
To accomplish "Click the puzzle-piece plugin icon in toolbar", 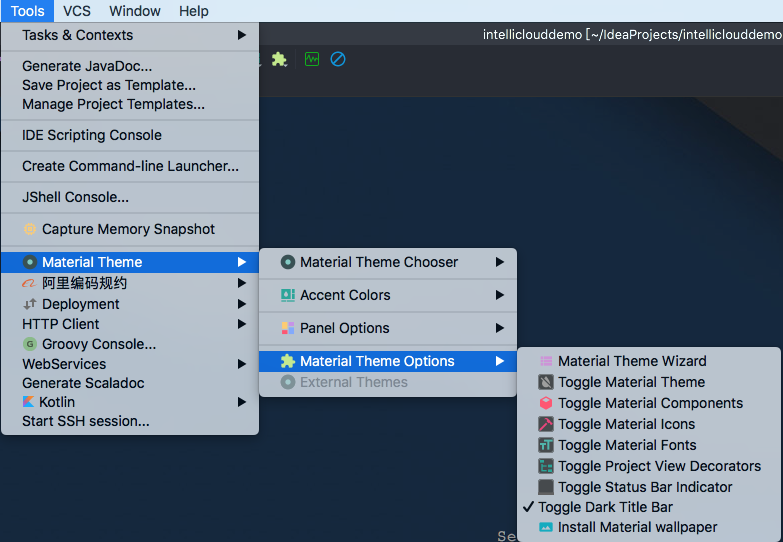I will click(x=279, y=59).
